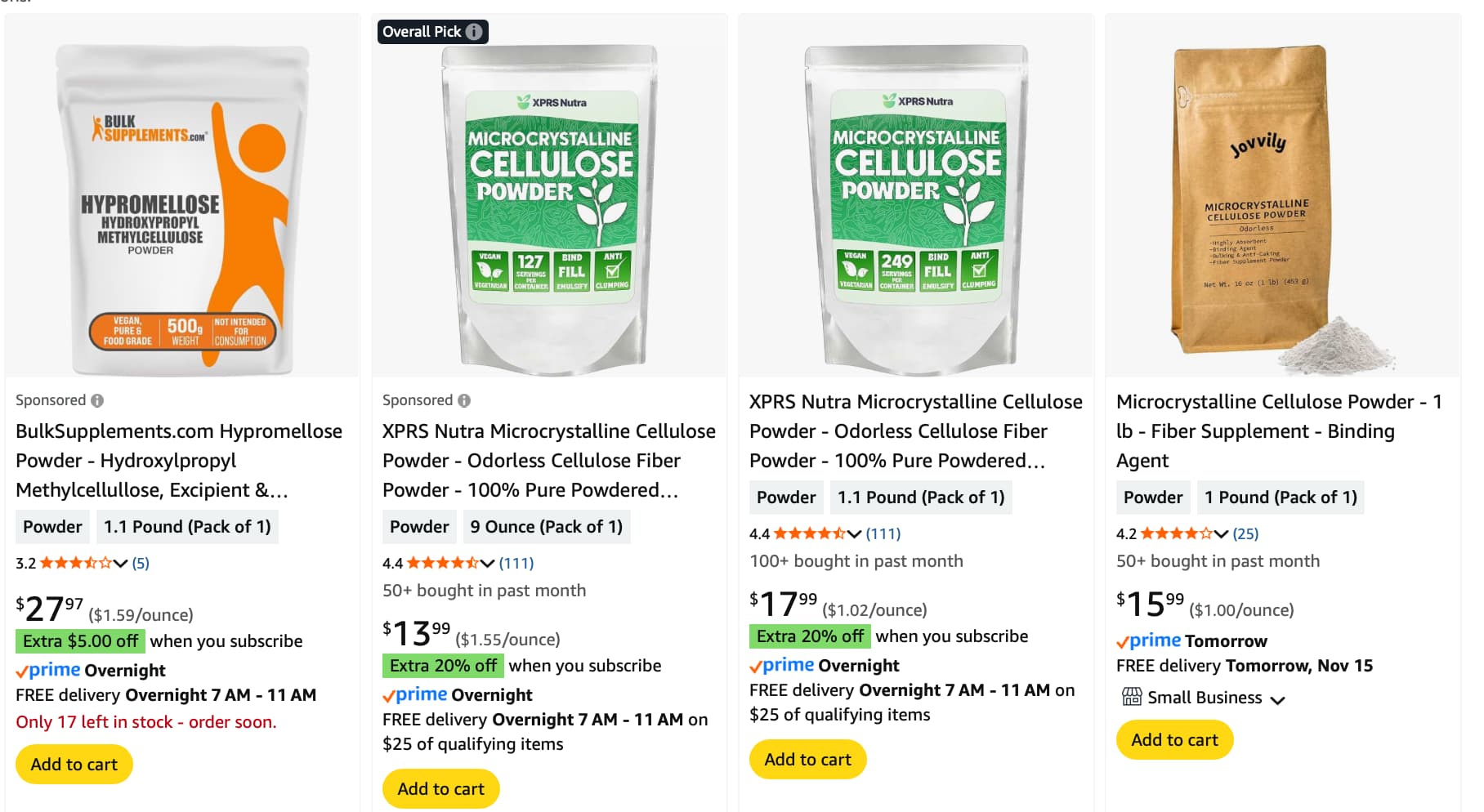Click the Overall Pick info icon

tap(474, 32)
